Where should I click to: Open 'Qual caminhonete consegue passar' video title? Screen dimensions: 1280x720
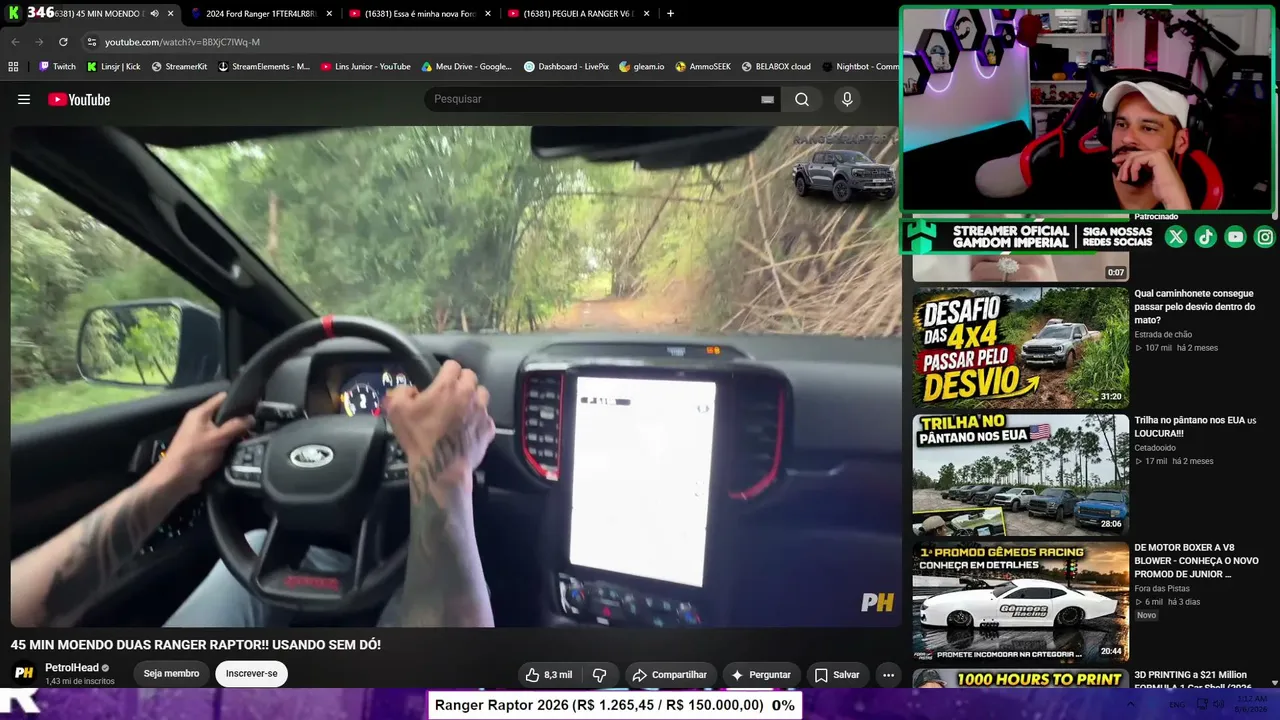1195,307
